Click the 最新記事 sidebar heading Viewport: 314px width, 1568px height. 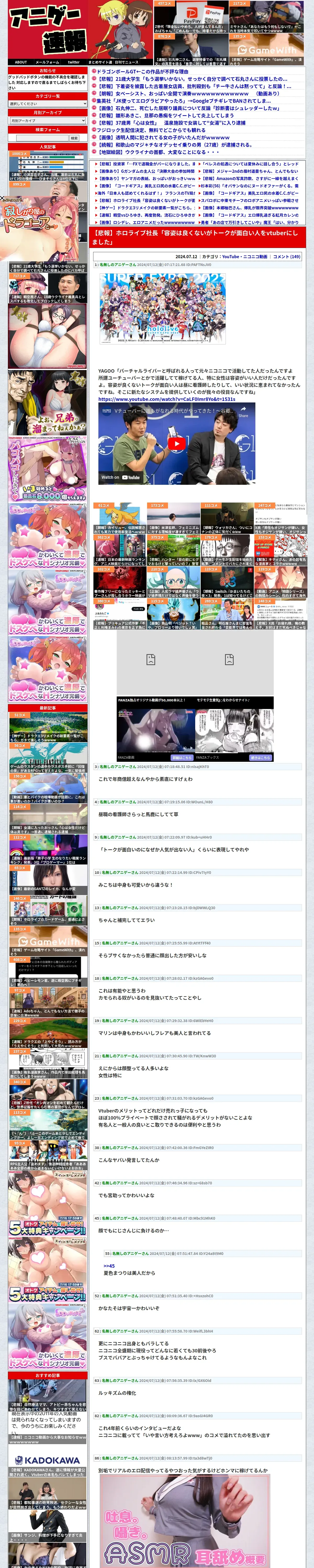click(48, 708)
